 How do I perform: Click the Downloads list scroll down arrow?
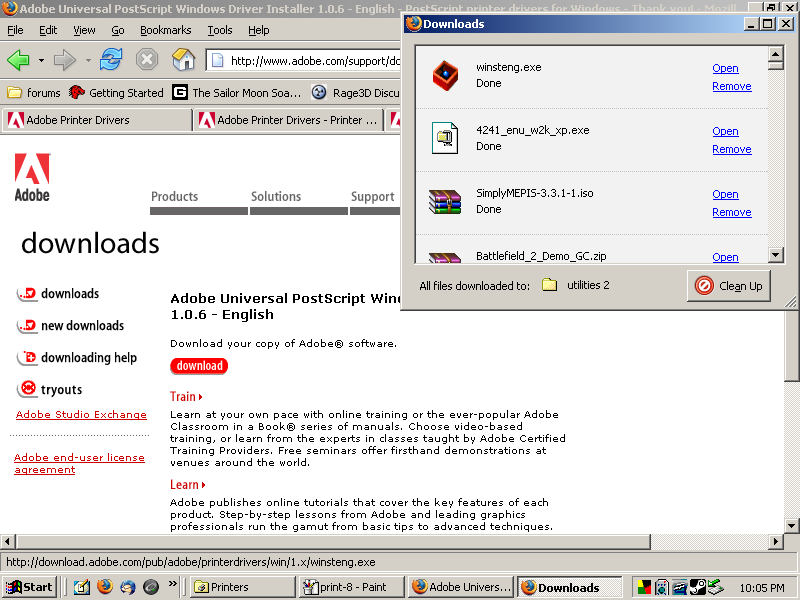[x=775, y=254]
